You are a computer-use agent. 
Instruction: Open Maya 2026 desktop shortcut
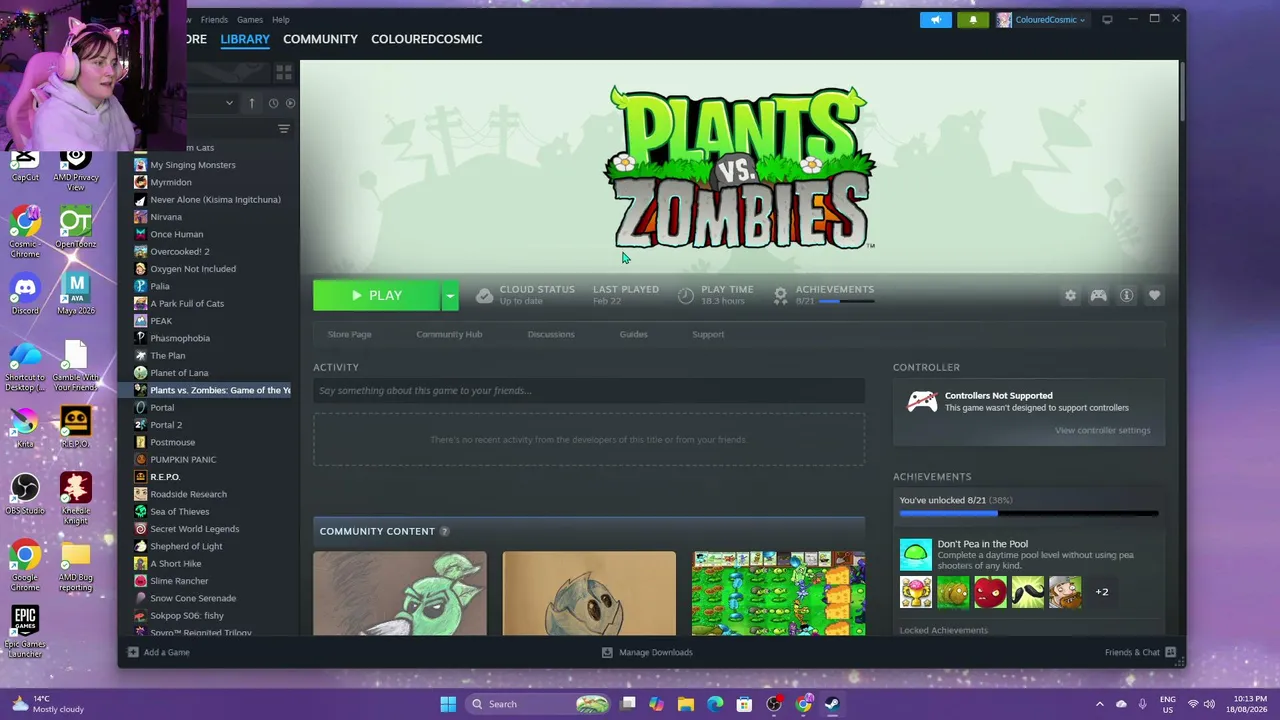76,293
